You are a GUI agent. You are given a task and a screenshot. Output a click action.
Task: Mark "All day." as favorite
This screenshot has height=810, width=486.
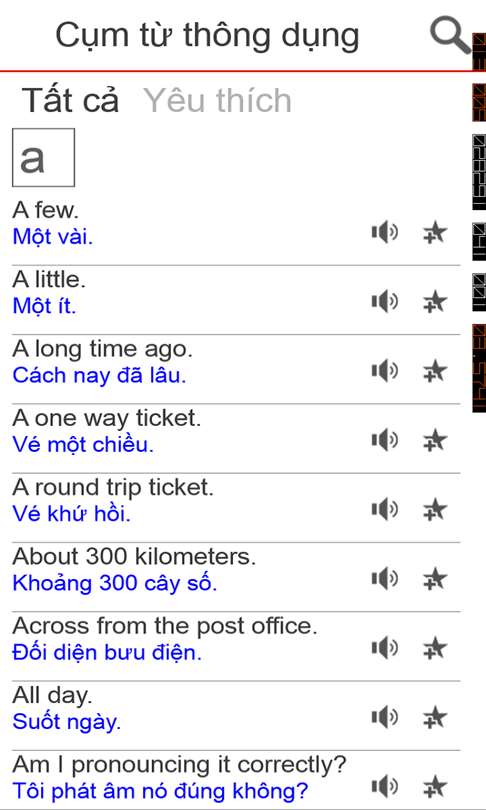435,717
